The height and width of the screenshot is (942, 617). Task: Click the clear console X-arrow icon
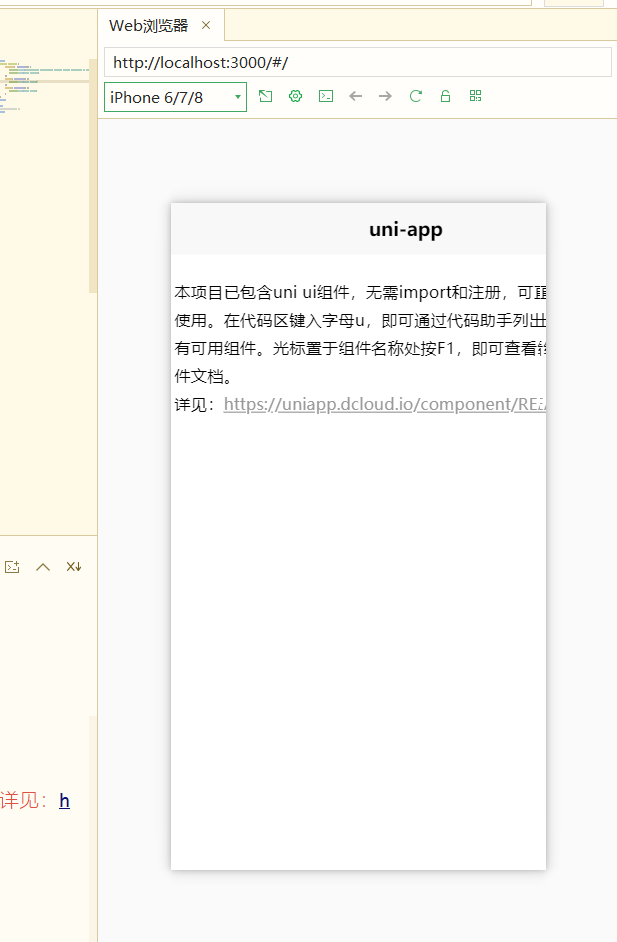[74, 567]
